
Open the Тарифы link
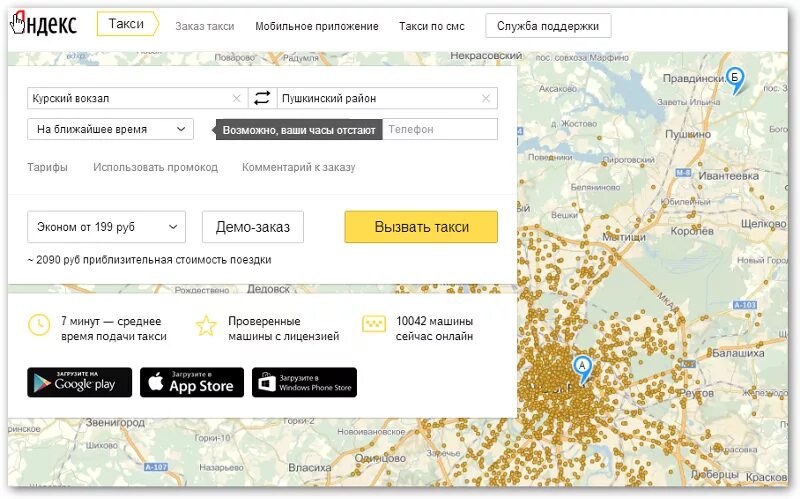[x=47, y=167]
